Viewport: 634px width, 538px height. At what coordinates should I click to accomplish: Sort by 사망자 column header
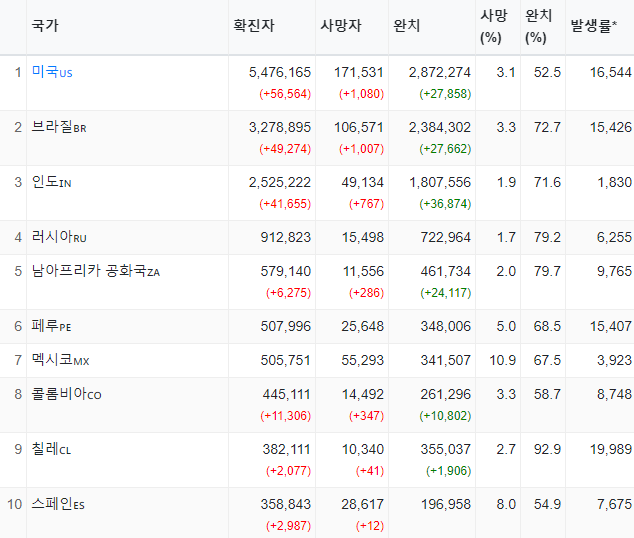(340, 26)
